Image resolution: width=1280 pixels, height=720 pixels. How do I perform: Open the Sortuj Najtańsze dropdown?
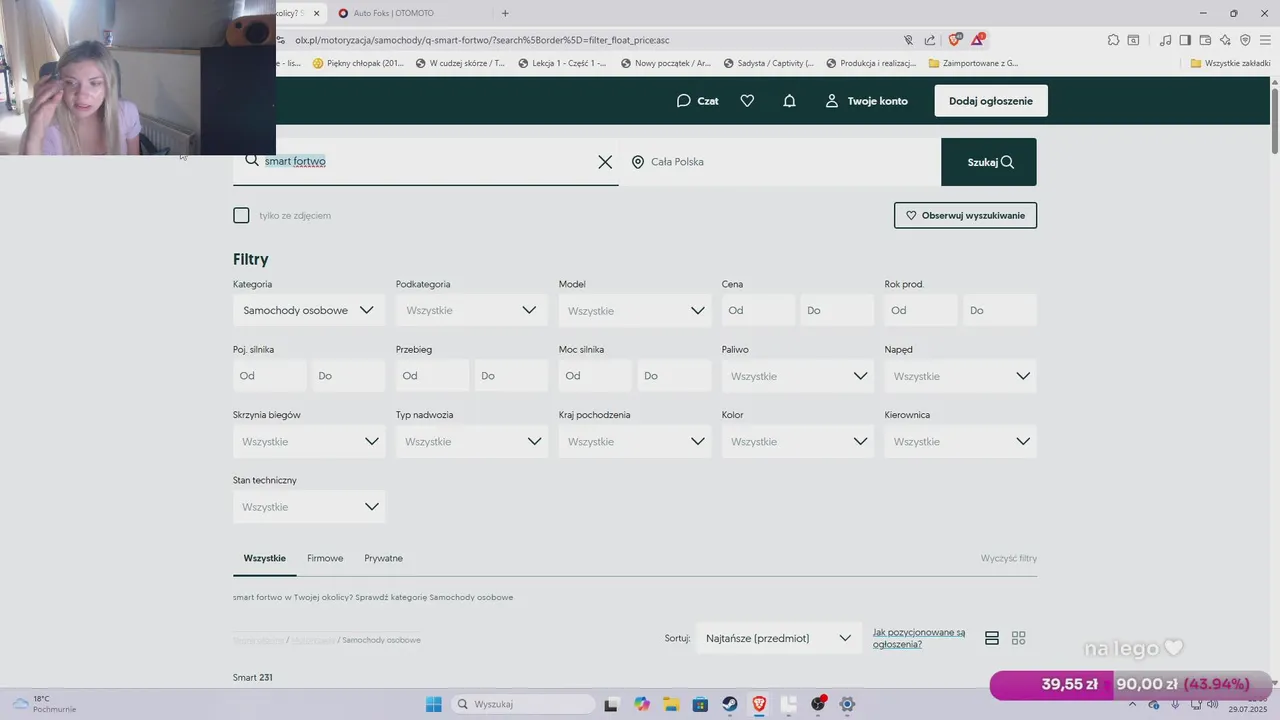[778, 638]
